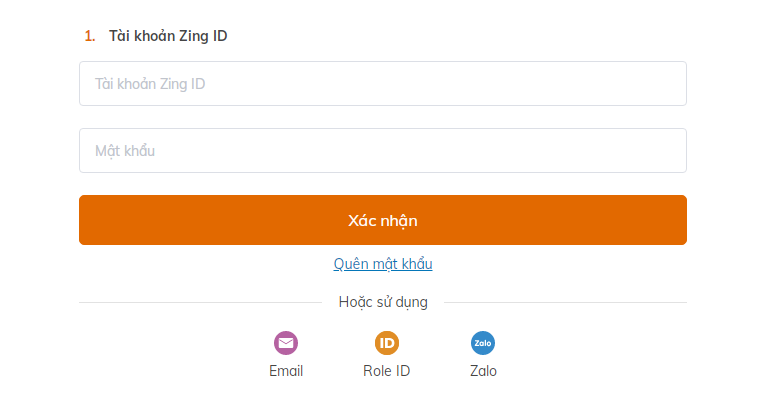Click the right end of the Mật khẩu field
The height and width of the screenshot is (409, 762).
pos(665,151)
